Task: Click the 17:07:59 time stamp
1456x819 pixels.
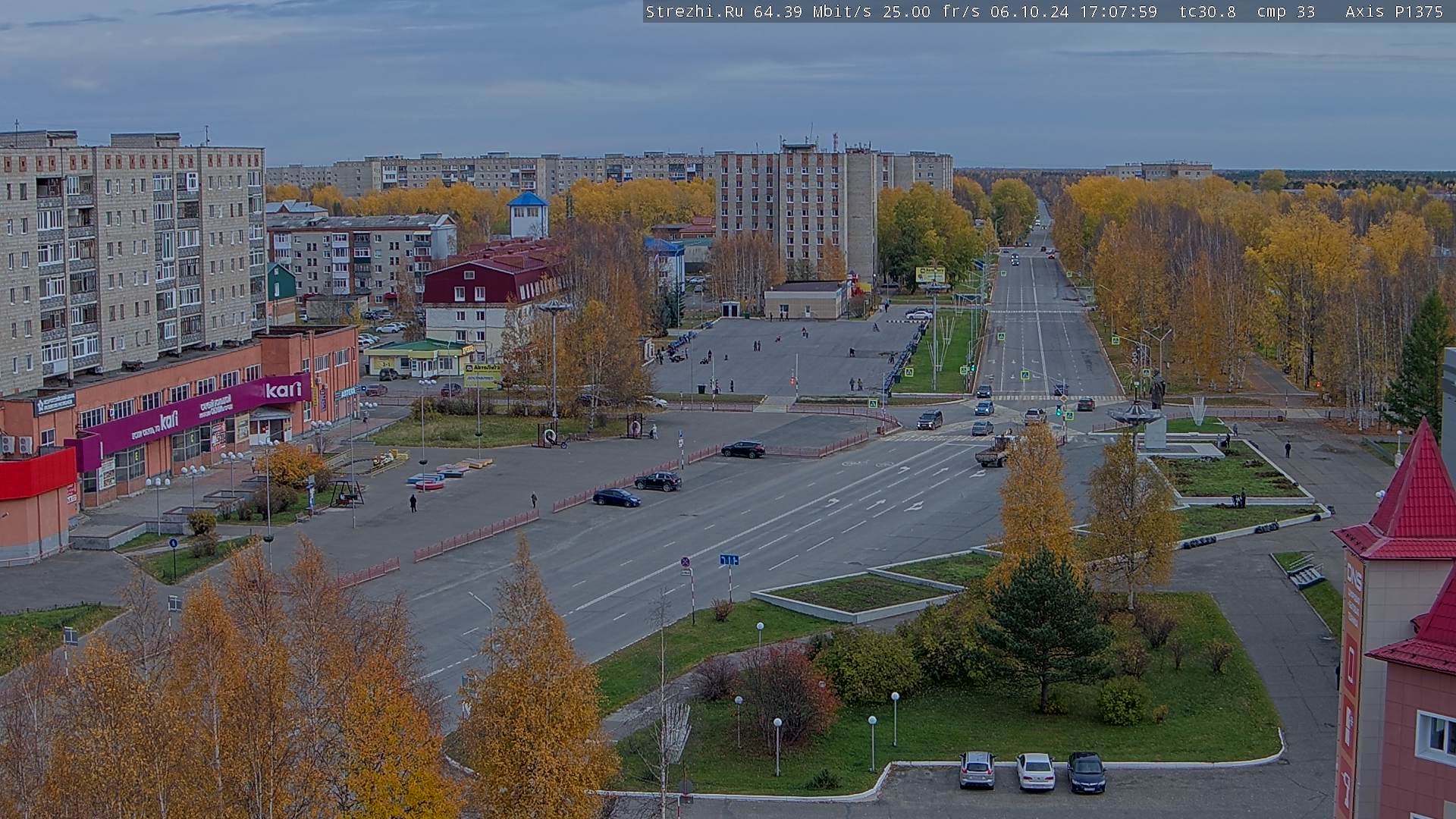Action: (x=1118, y=11)
